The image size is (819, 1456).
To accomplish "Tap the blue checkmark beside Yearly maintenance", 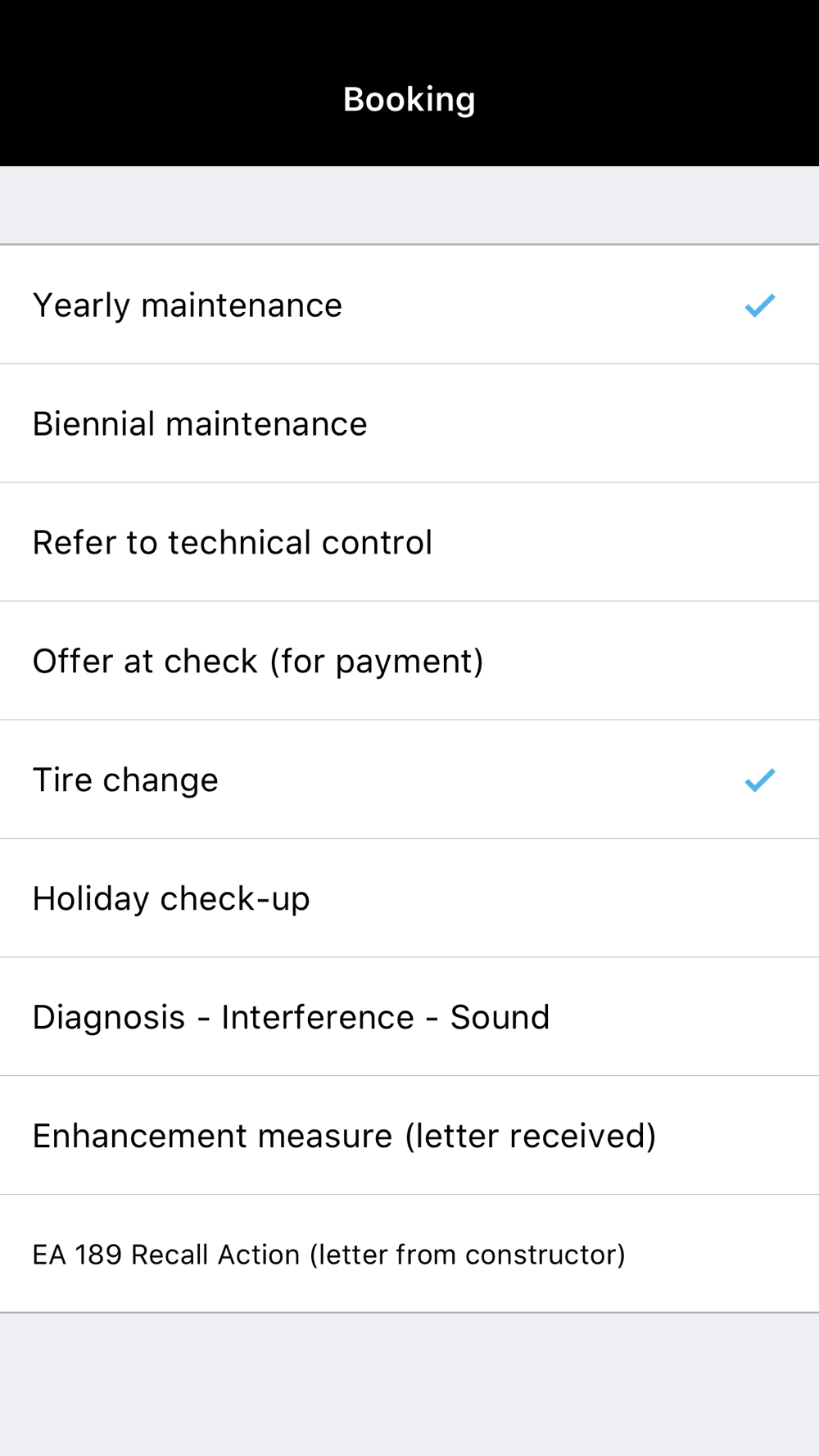I will (x=759, y=305).
